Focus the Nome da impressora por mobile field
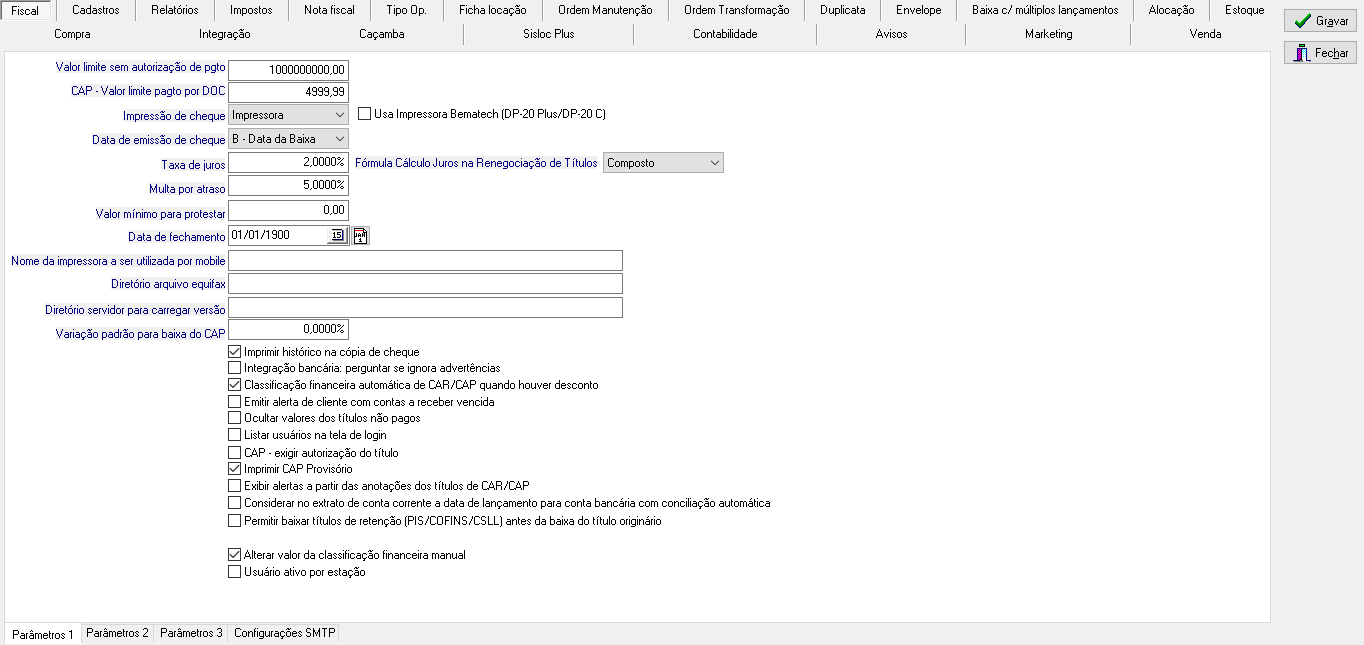This screenshot has height=645, width=1364. click(426, 260)
